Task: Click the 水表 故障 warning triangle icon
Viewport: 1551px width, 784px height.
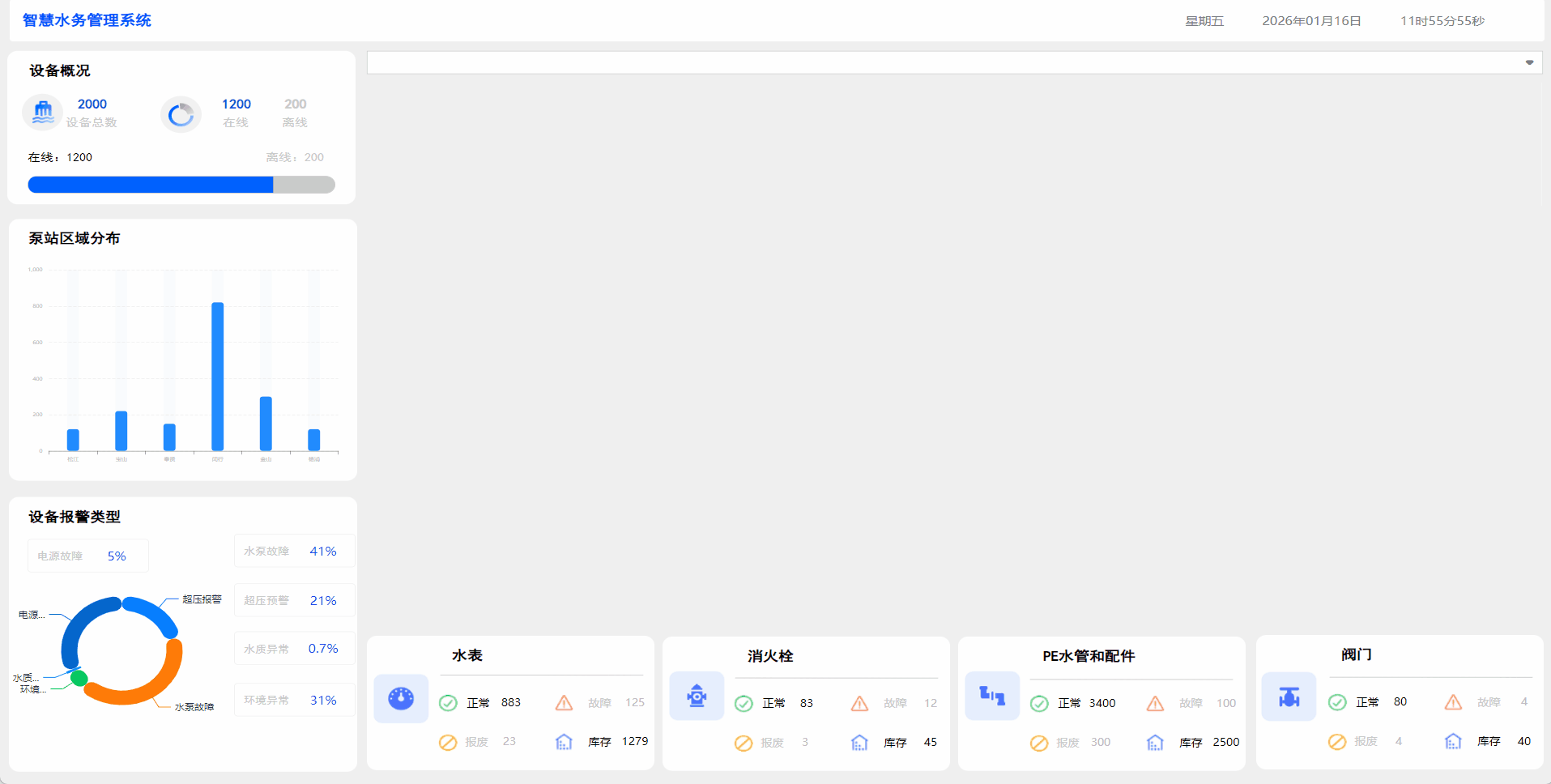Action: click(x=565, y=703)
